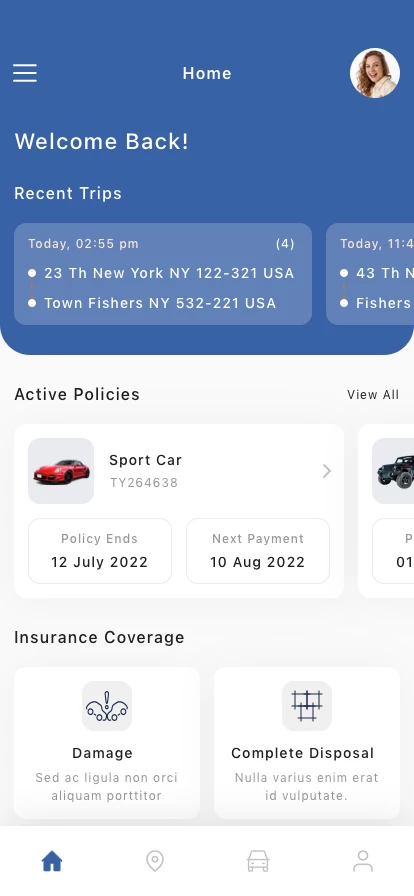Open the Complete Disposal coverage card
This screenshot has height=896, width=414.
307,743
